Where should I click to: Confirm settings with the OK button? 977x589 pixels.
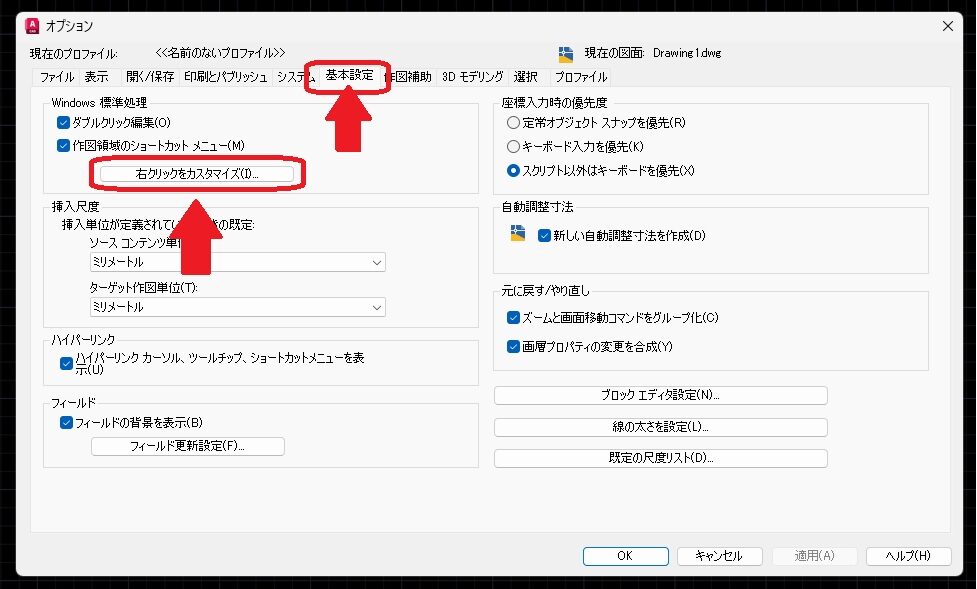point(624,556)
